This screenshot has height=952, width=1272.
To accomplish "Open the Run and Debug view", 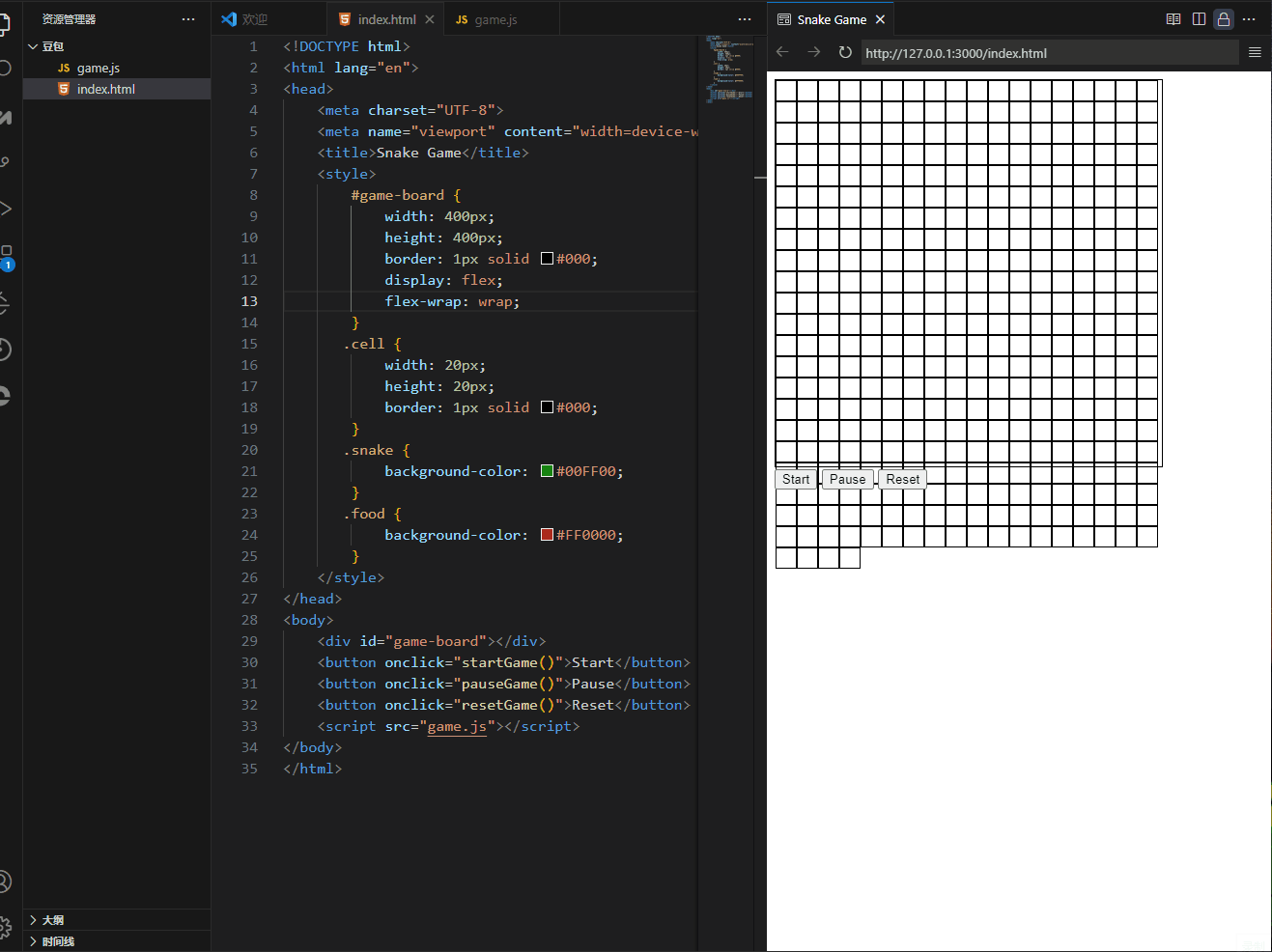I will 6,209.
